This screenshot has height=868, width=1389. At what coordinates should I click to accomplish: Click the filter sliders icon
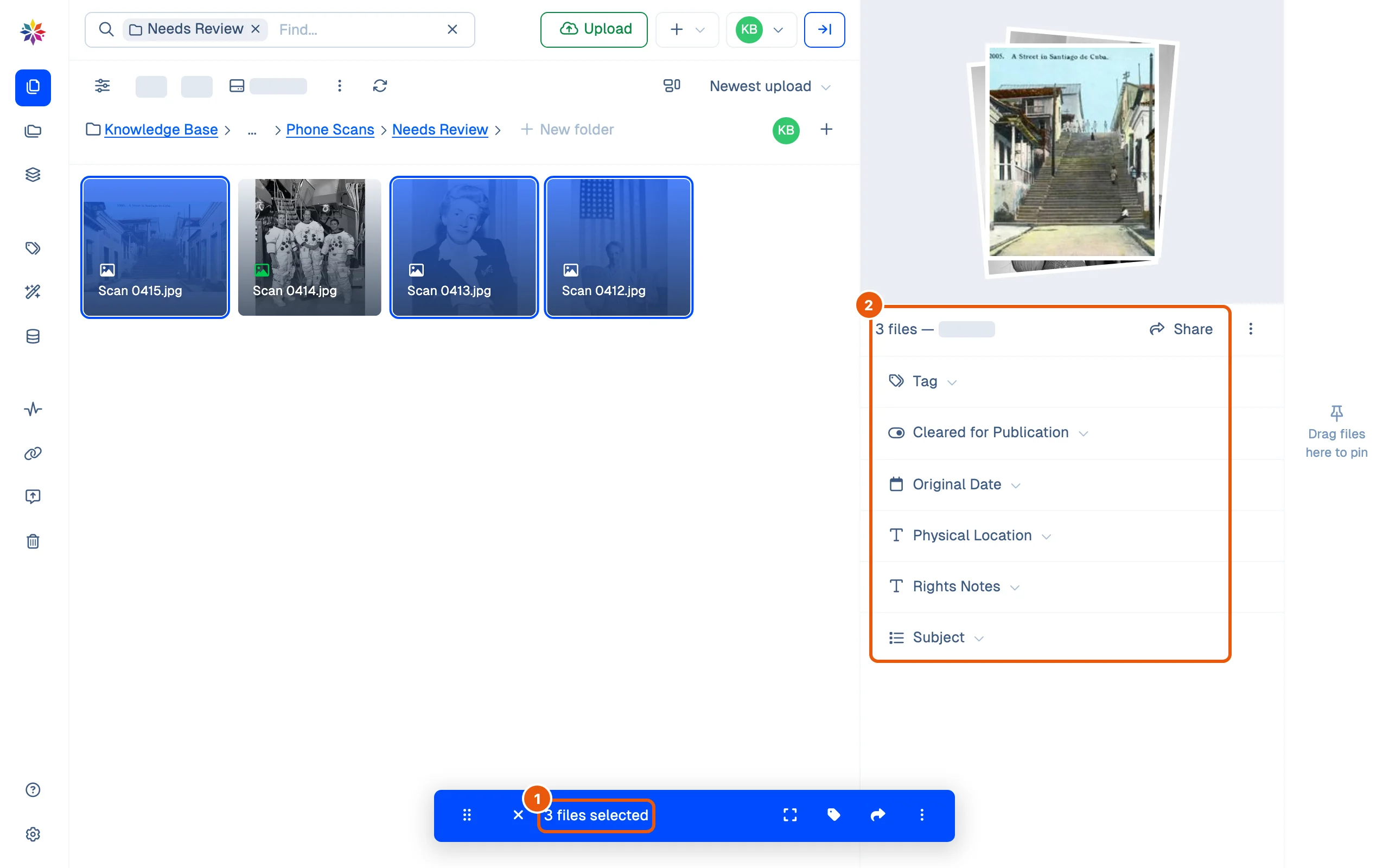102,86
